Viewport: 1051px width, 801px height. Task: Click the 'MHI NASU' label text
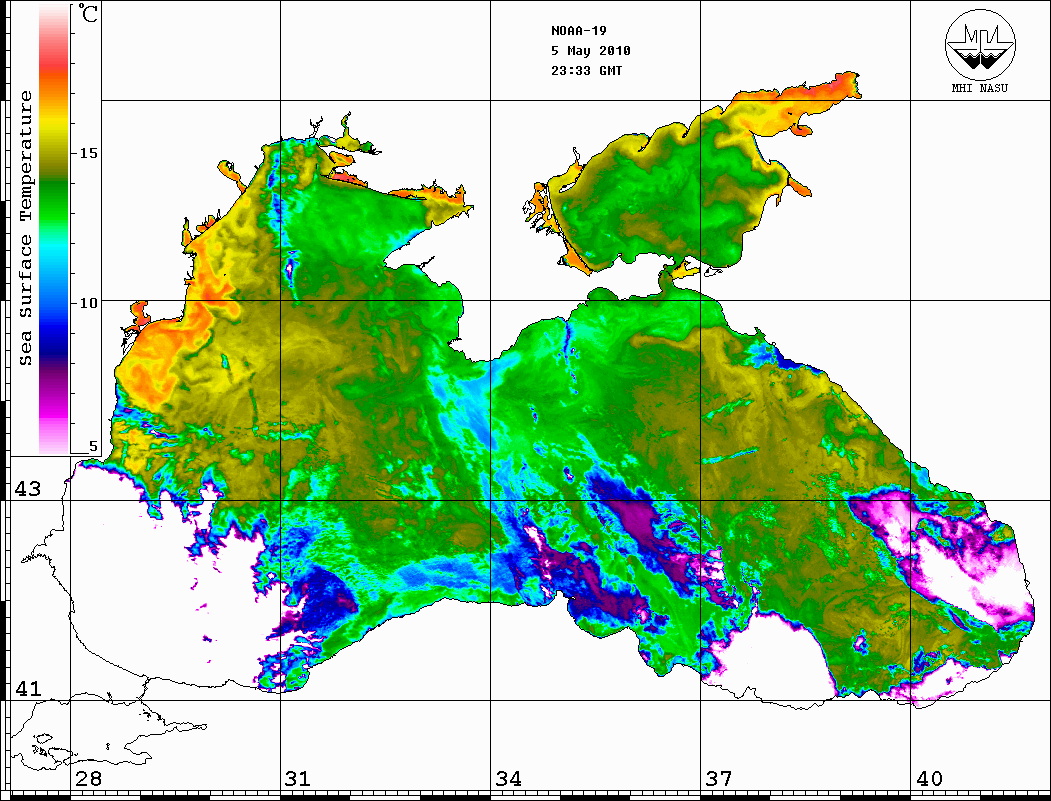(980, 88)
